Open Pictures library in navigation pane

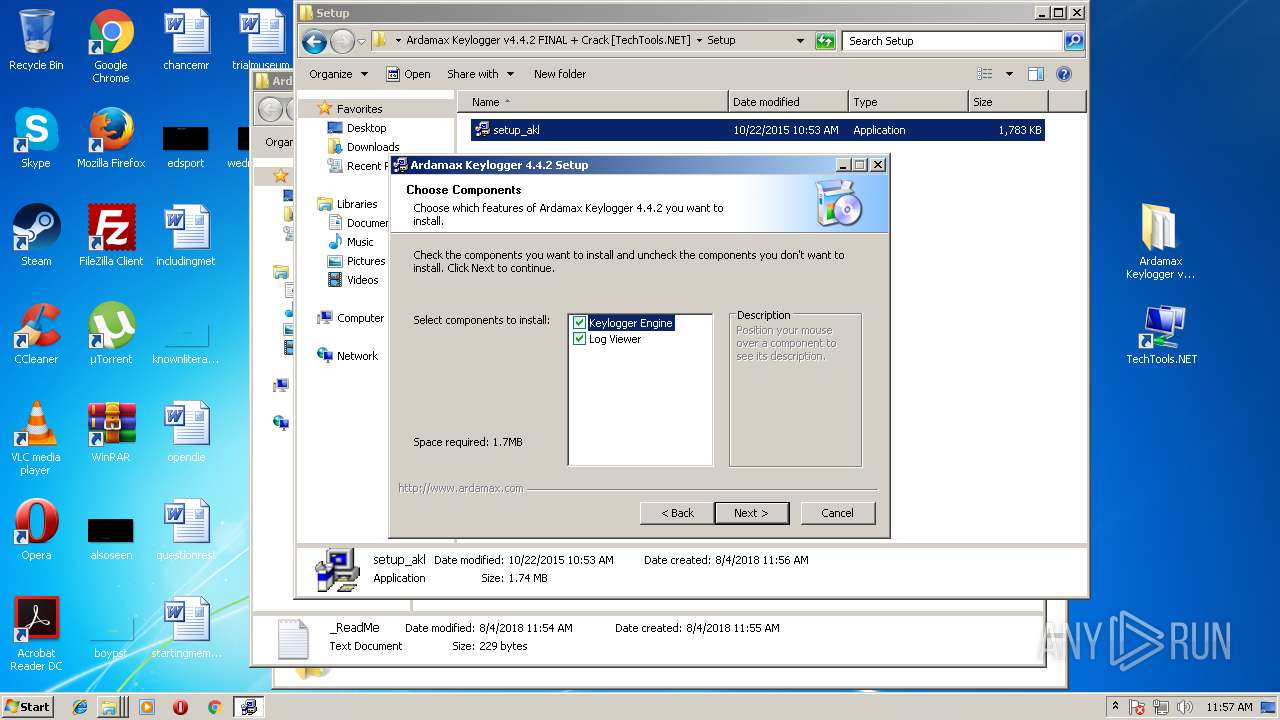coord(366,261)
